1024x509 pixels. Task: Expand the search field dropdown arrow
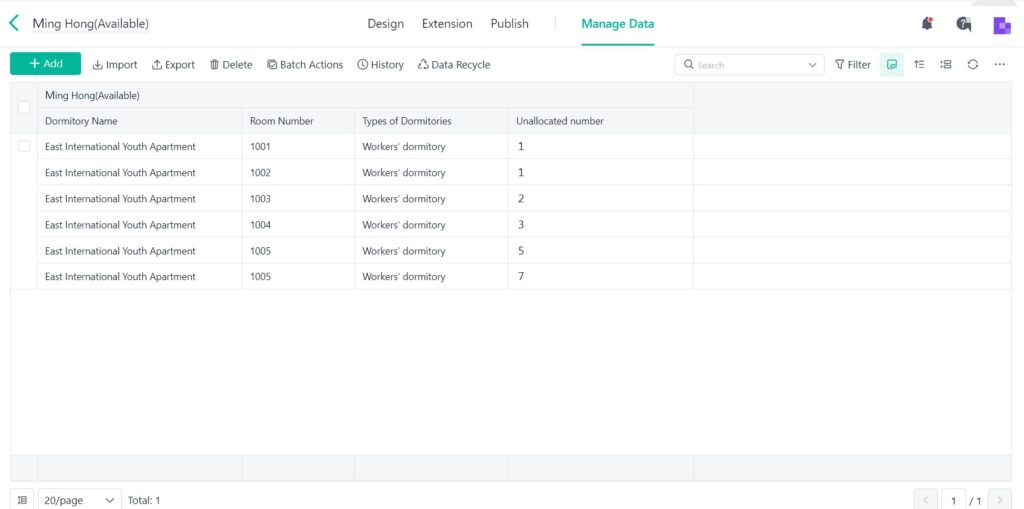pos(812,65)
